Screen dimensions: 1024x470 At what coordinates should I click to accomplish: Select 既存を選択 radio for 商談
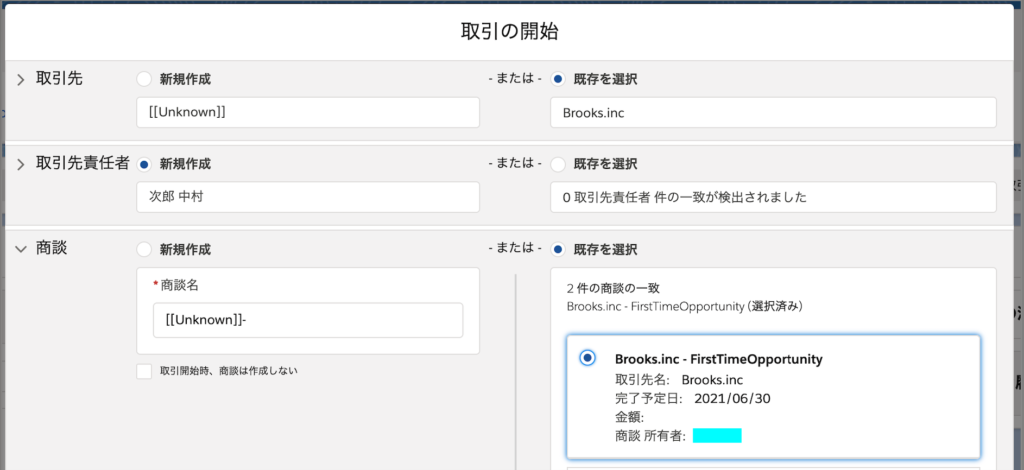(558, 249)
